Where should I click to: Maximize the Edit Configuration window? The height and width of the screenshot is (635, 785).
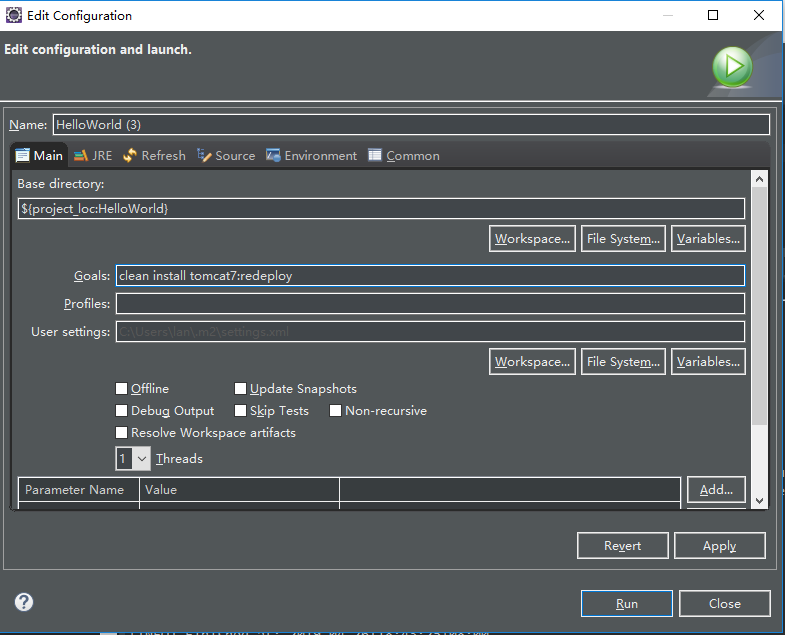click(x=713, y=16)
